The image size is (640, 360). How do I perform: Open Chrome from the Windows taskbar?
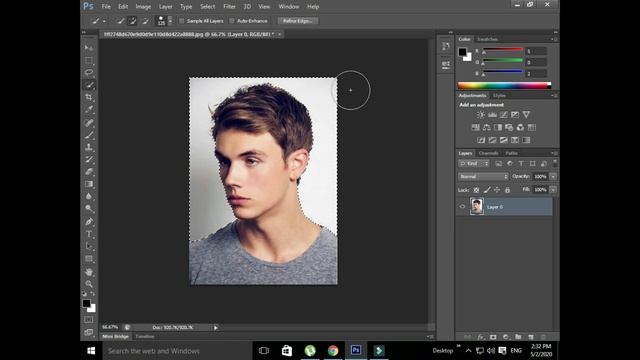coord(333,351)
